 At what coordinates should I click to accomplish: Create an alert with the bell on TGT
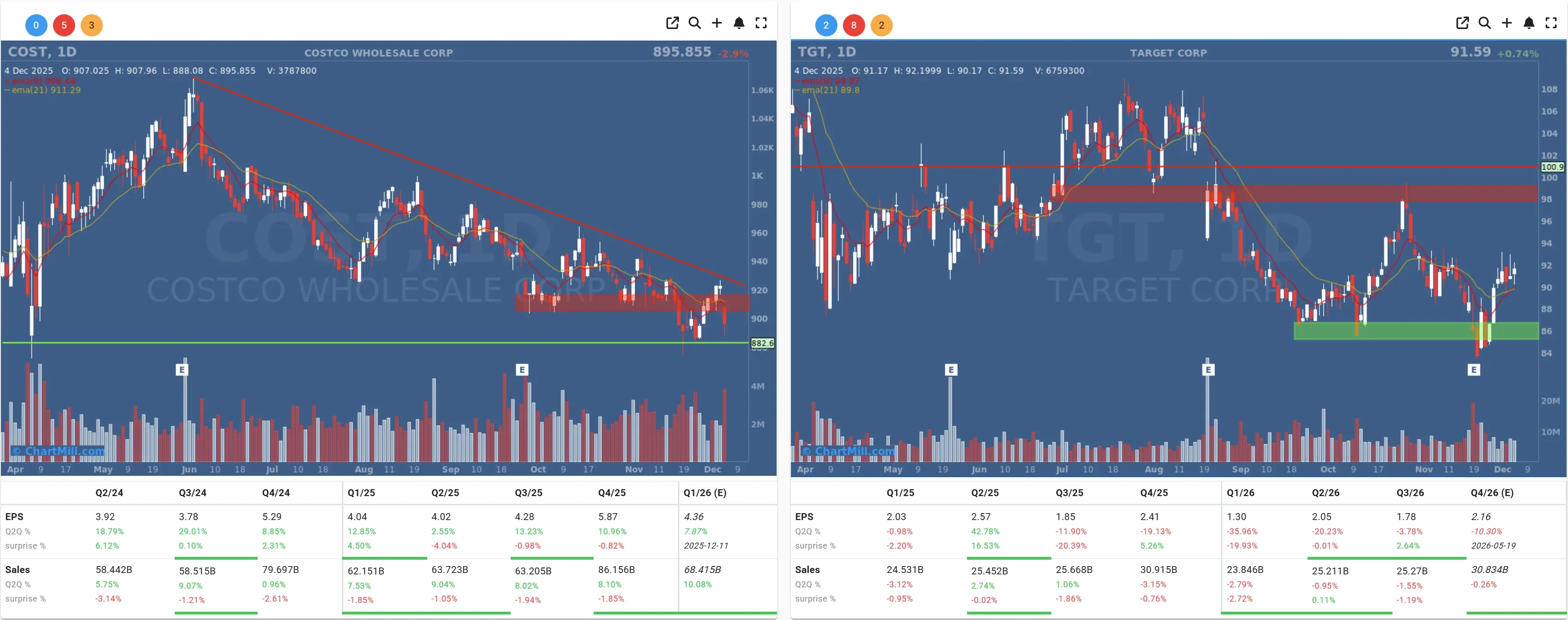1528,23
